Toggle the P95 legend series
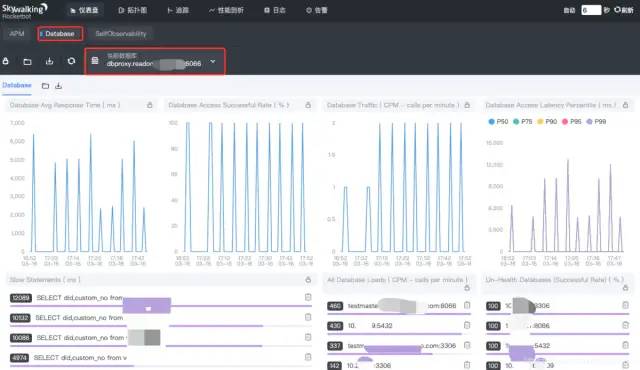Image resolution: width=640 pixels, height=370 pixels. (572, 122)
